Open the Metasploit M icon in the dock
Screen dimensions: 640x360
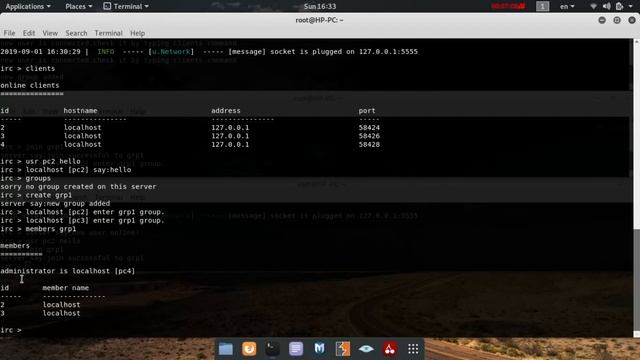[319, 349]
